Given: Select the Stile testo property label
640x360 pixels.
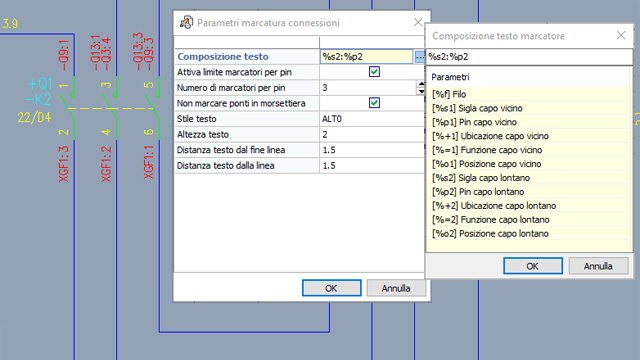Looking at the screenshot, I should (x=196, y=119).
